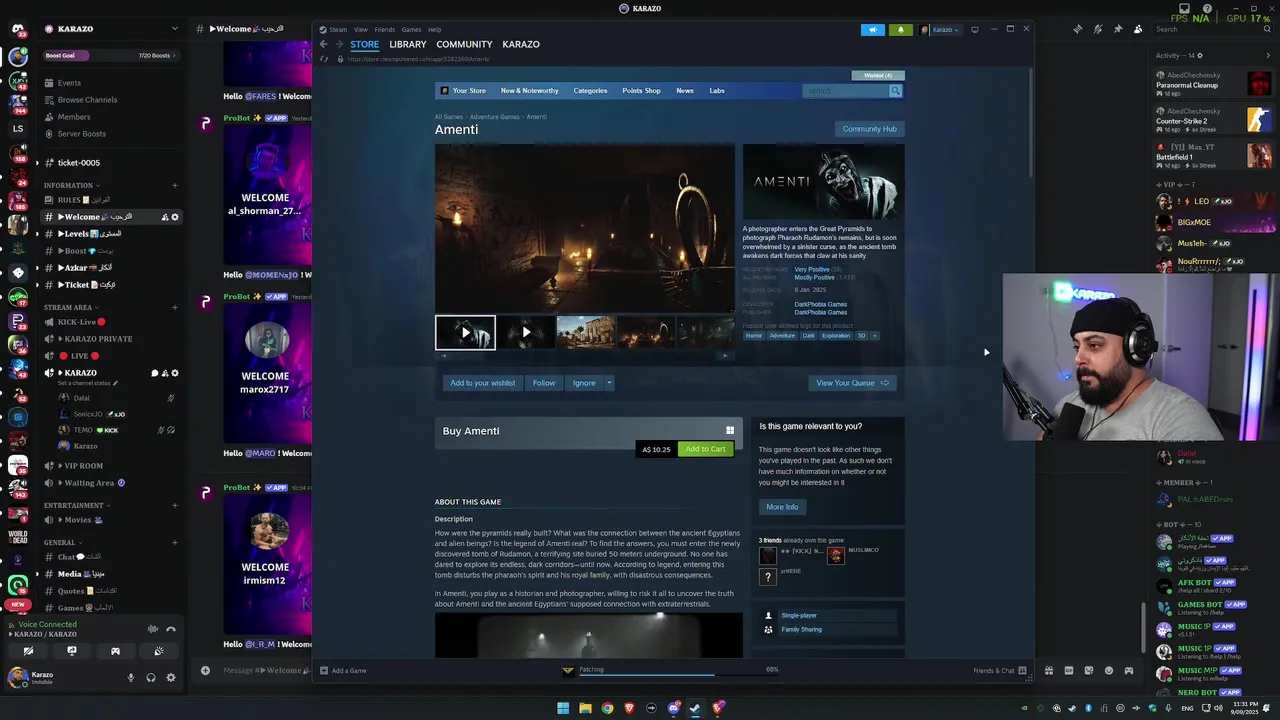
Task: View Your Queue in Steam
Action: pyautogui.click(x=852, y=383)
